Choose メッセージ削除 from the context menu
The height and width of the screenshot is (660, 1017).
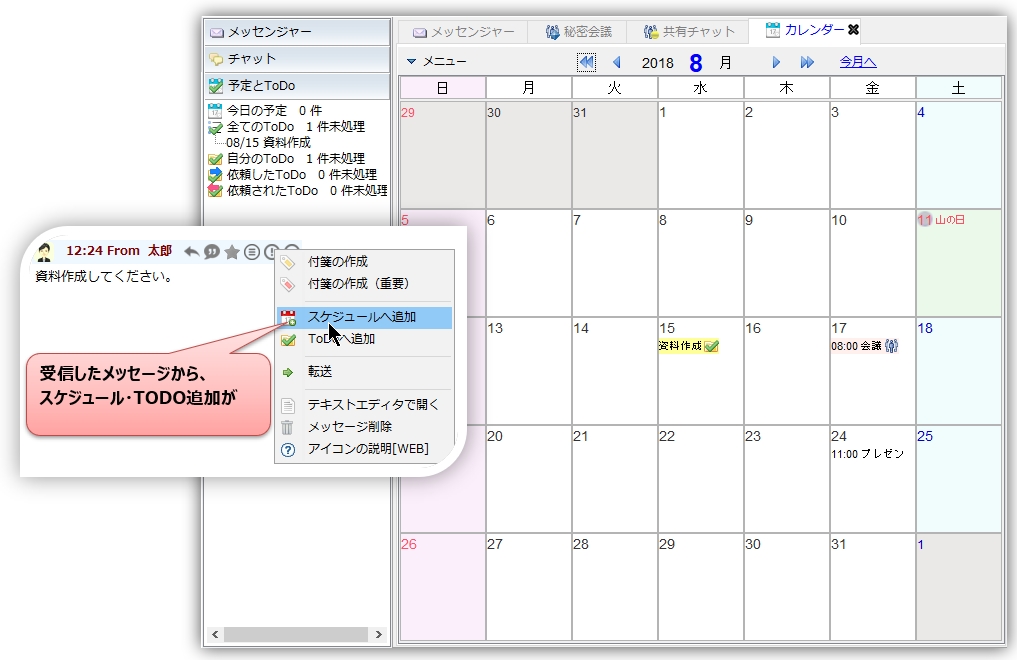click(349, 427)
